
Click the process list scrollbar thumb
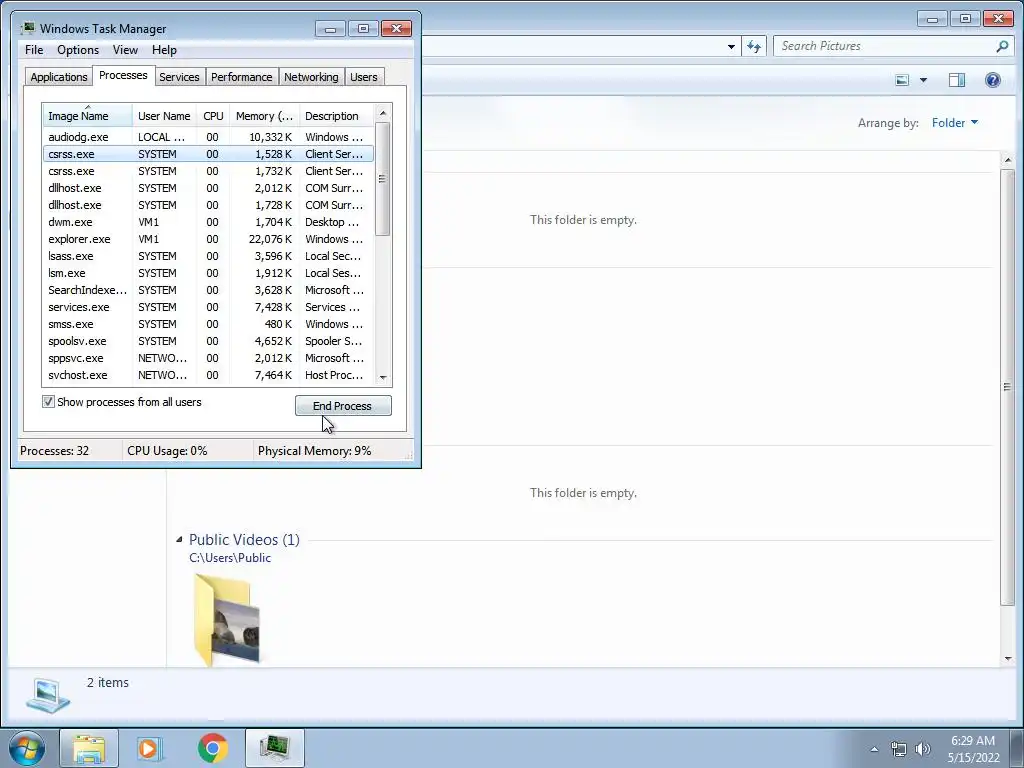pos(383,178)
